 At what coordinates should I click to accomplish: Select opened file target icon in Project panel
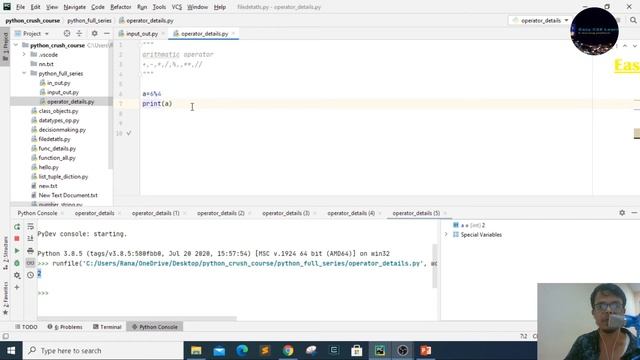click(67, 33)
